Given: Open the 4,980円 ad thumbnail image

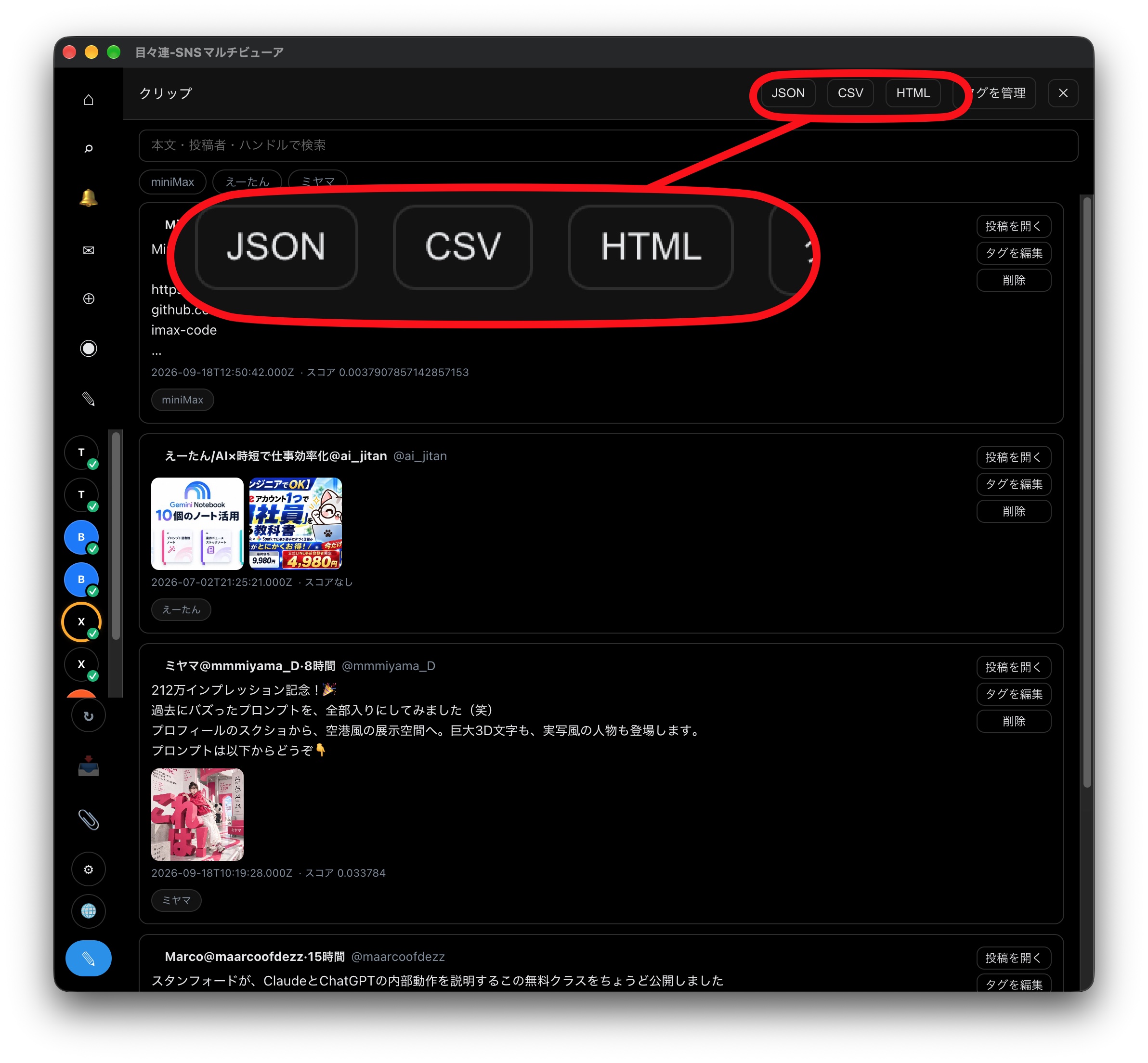Looking at the screenshot, I should 295,523.
